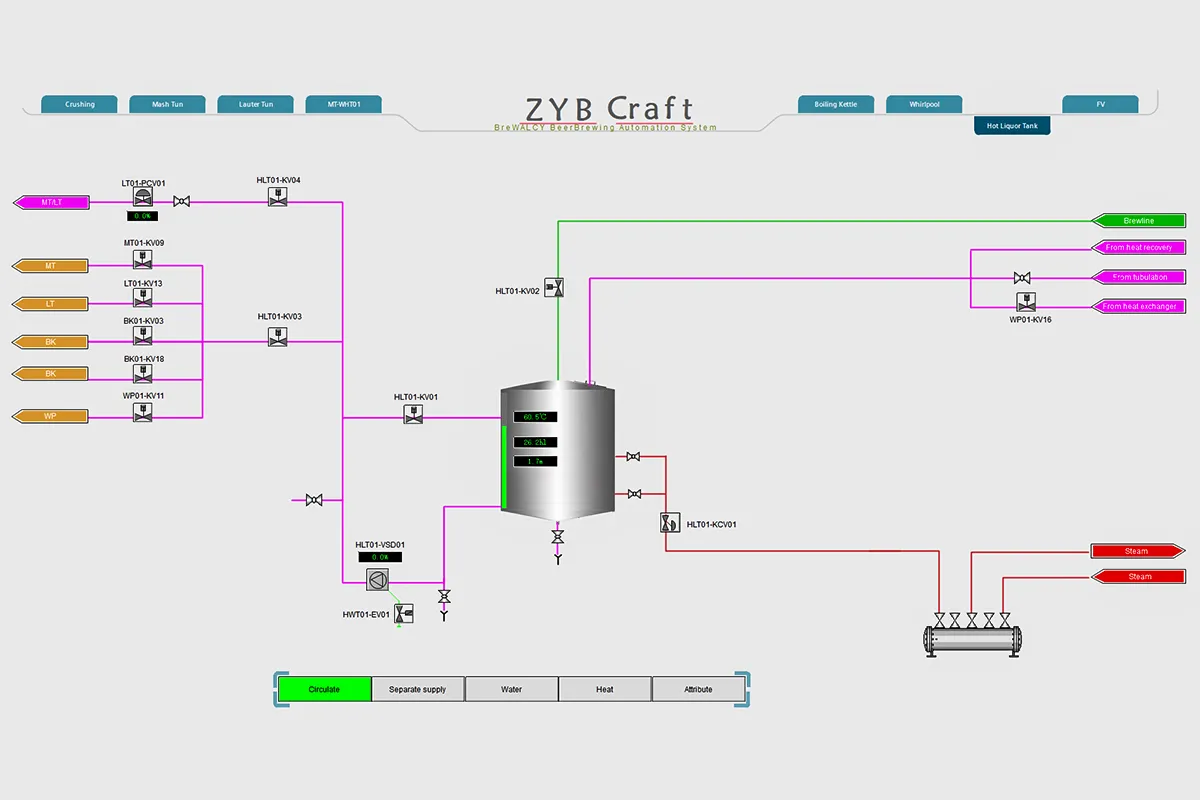
Task: Click the tank volume readout
Action: tap(535, 442)
